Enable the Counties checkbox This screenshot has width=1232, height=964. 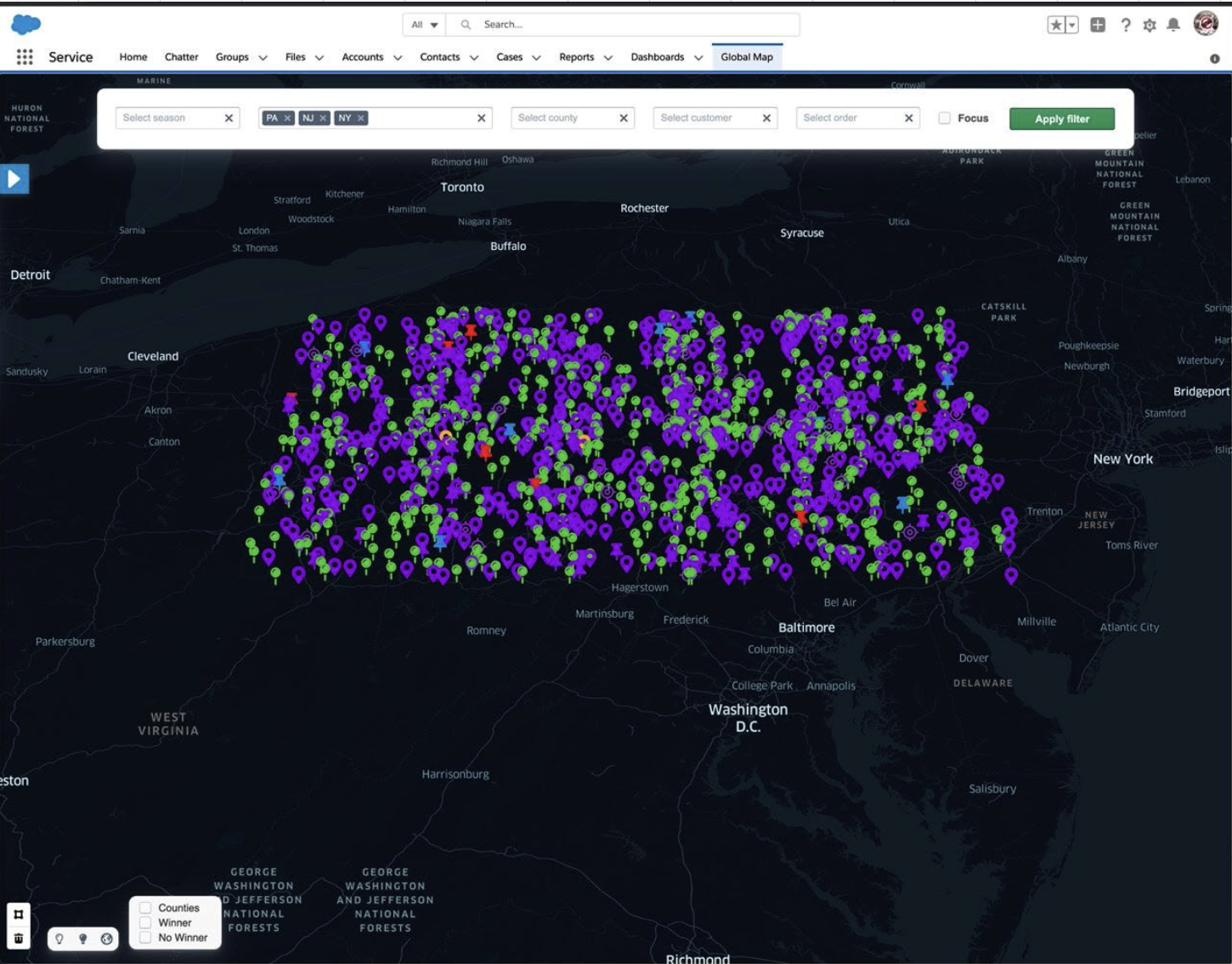(x=146, y=908)
